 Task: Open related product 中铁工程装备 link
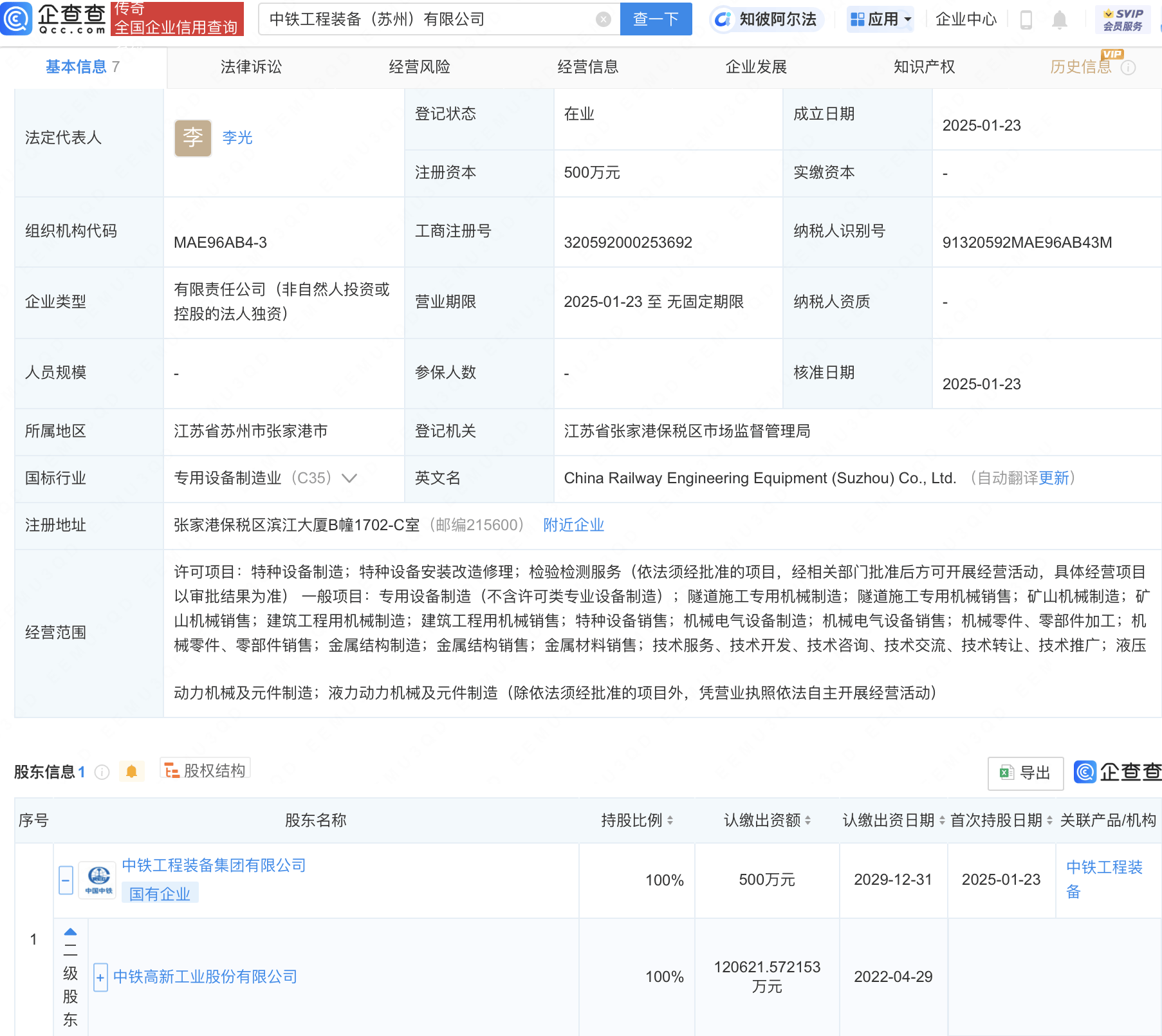(1104, 880)
